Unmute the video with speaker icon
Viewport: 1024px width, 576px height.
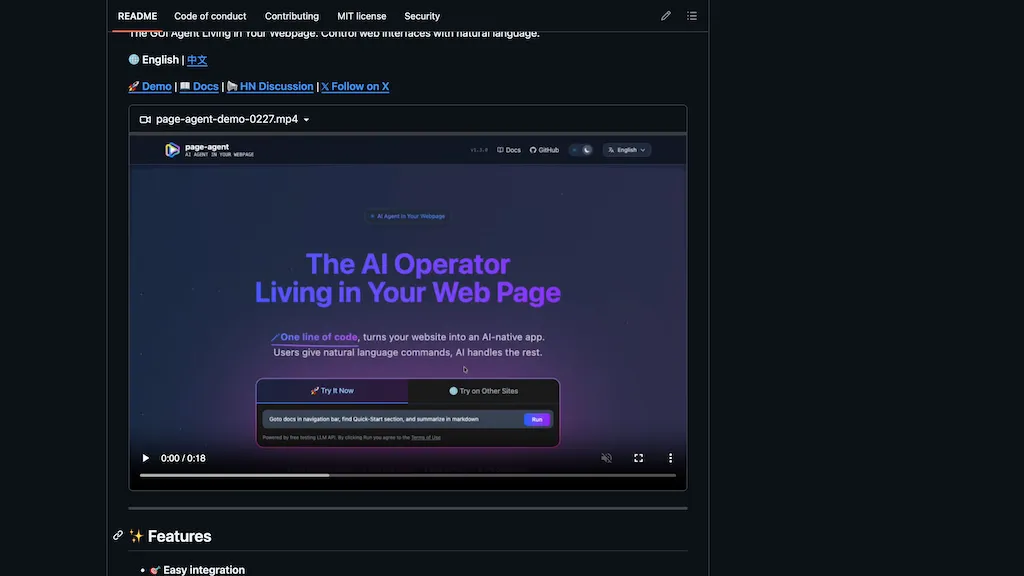click(x=606, y=458)
